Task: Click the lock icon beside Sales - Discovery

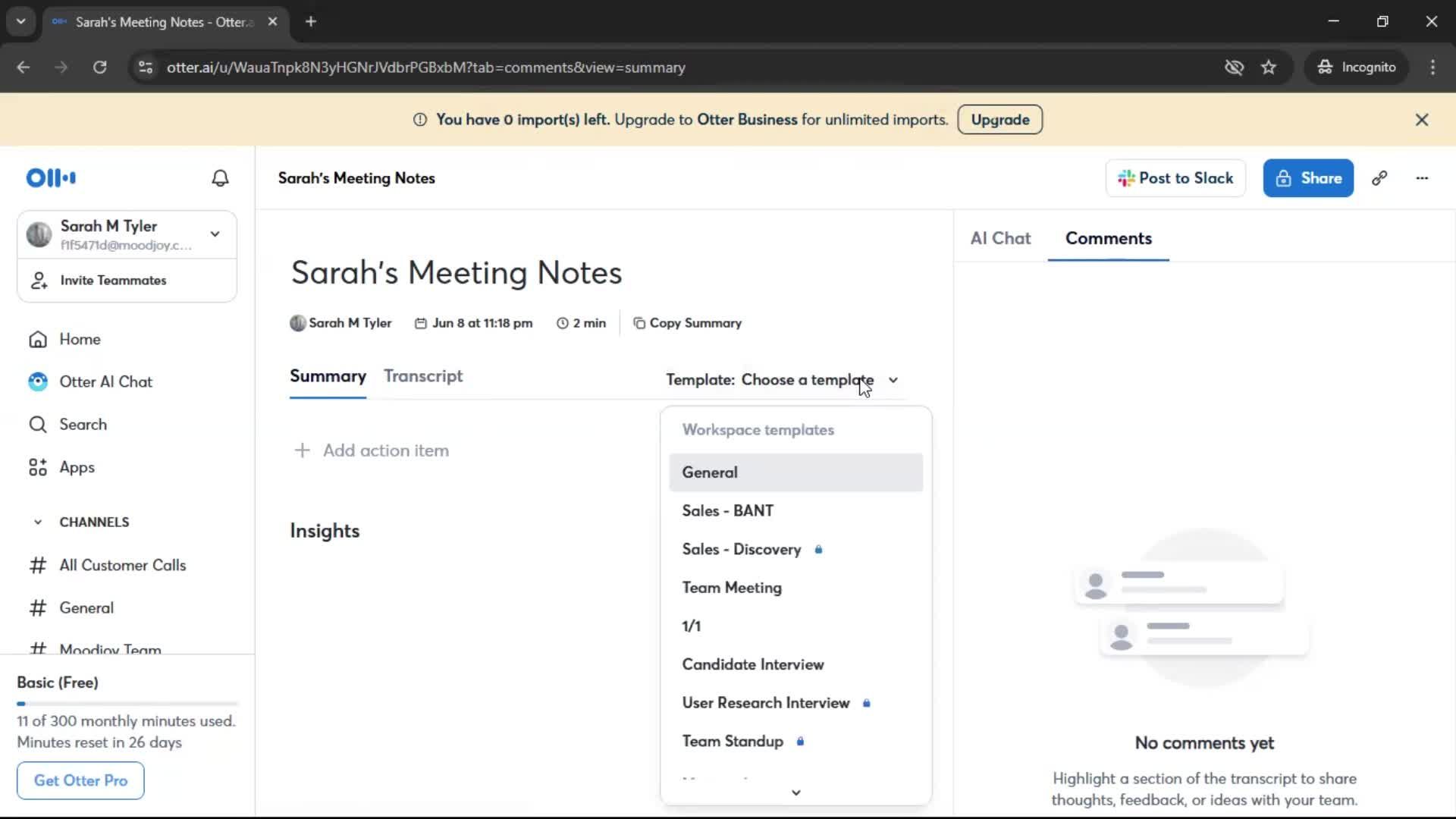Action: [x=818, y=549]
